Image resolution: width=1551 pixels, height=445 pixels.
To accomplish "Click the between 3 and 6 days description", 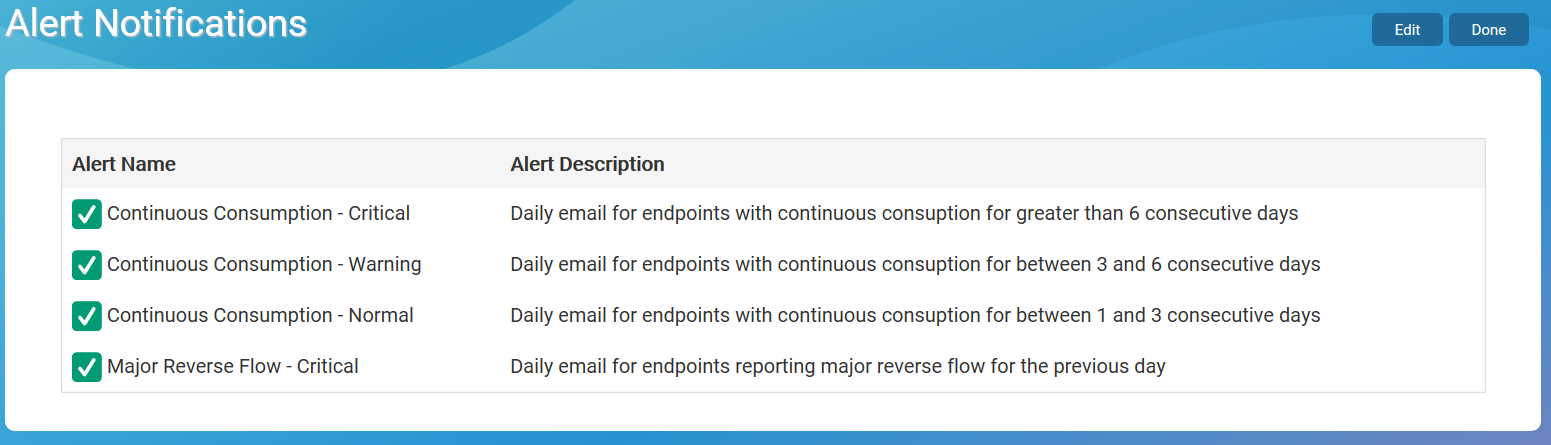I will pos(915,264).
